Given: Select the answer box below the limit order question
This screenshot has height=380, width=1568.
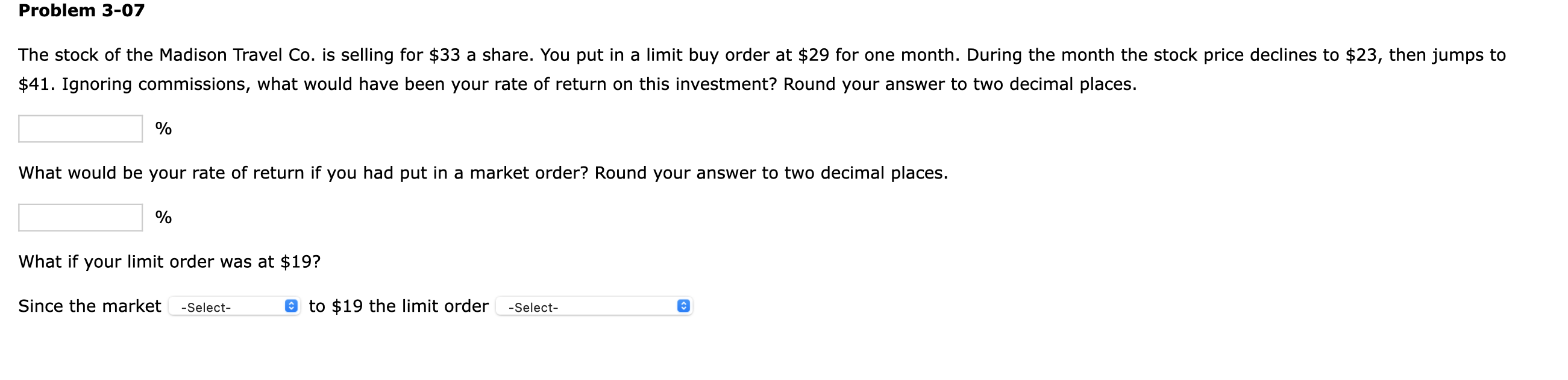Looking at the screenshot, I should pos(79,128).
